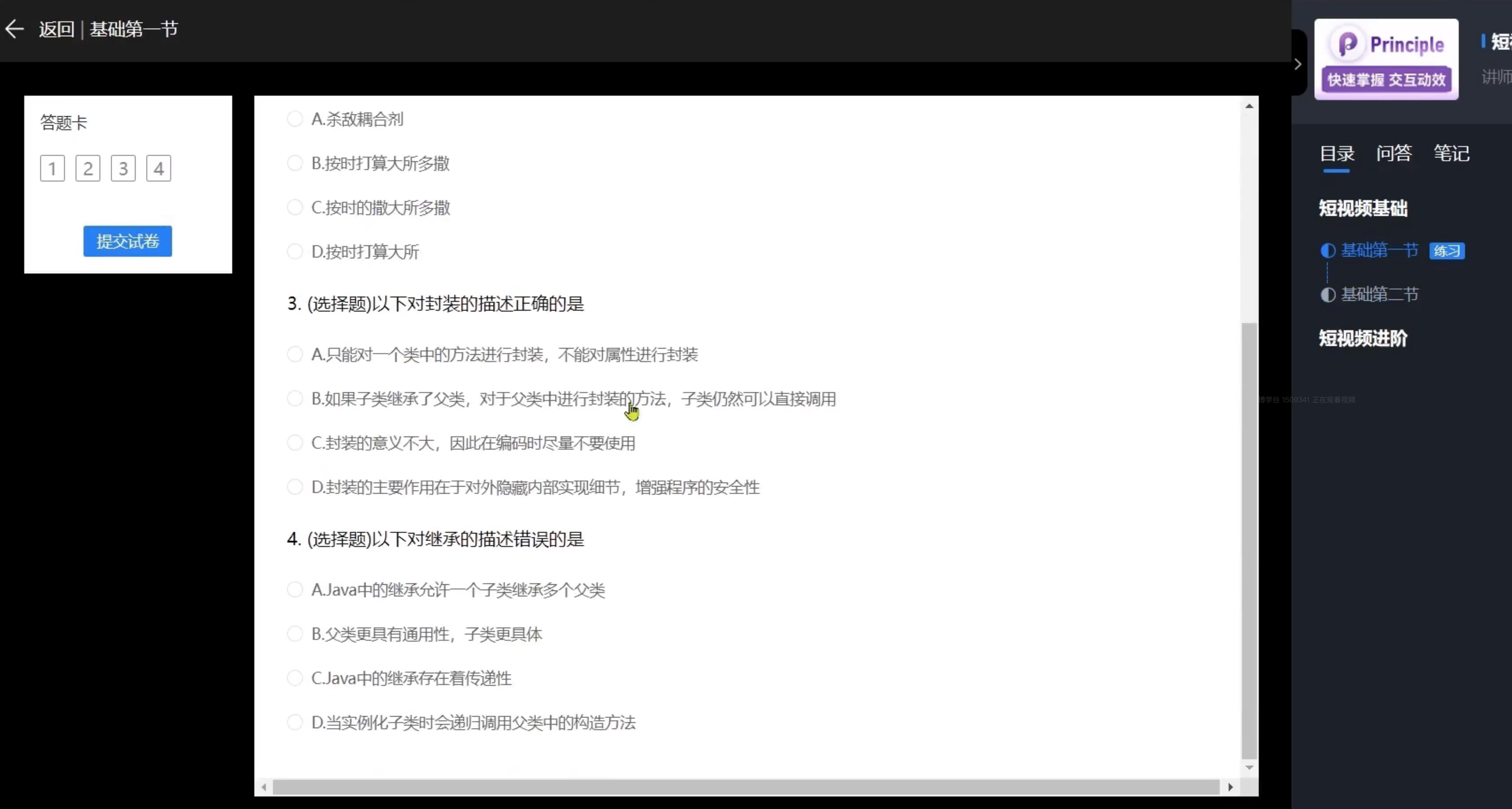Click the horizontal scrollbar thumb
Screen dimensions: 1512x809
point(746,787)
